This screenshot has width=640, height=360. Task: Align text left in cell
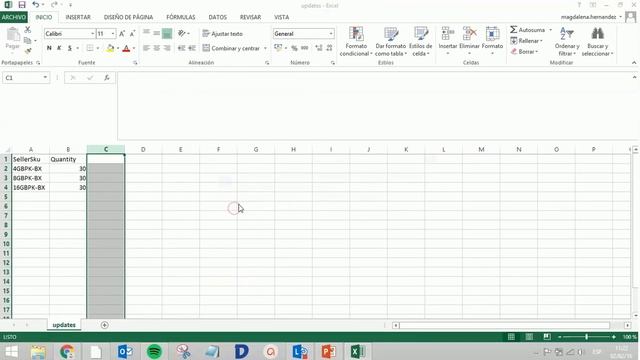pyautogui.click(x=146, y=48)
